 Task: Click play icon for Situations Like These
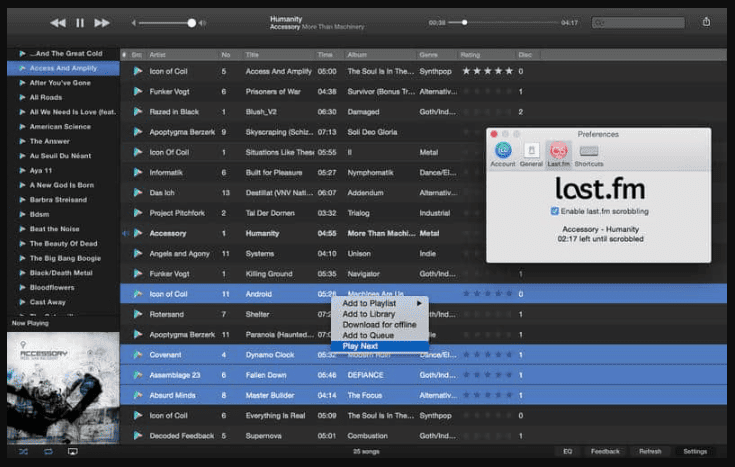click(138, 152)
